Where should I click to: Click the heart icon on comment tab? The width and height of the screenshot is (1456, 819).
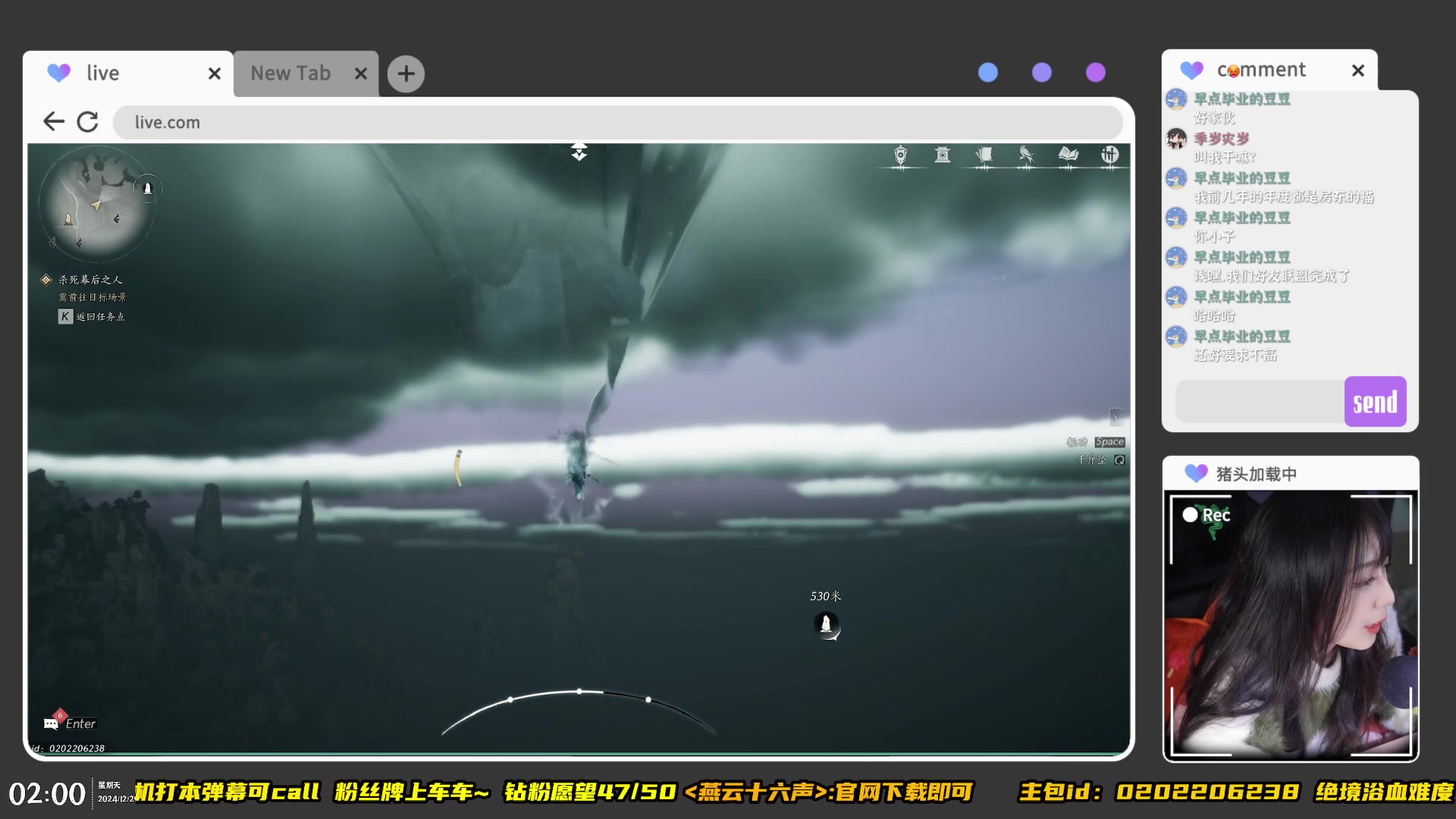[x=1192, y=71]
